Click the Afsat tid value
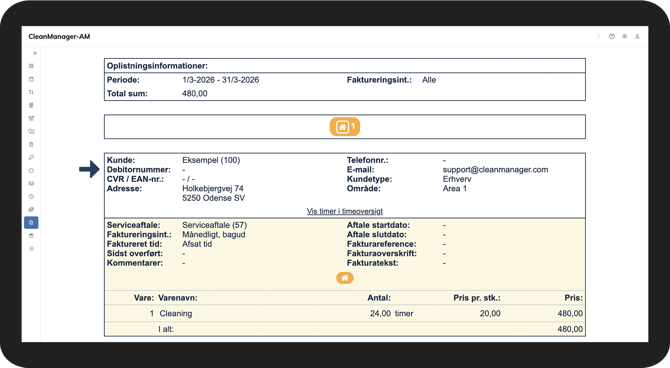The width and height of the screenshot is (670, 368). (x=197, y=244)
